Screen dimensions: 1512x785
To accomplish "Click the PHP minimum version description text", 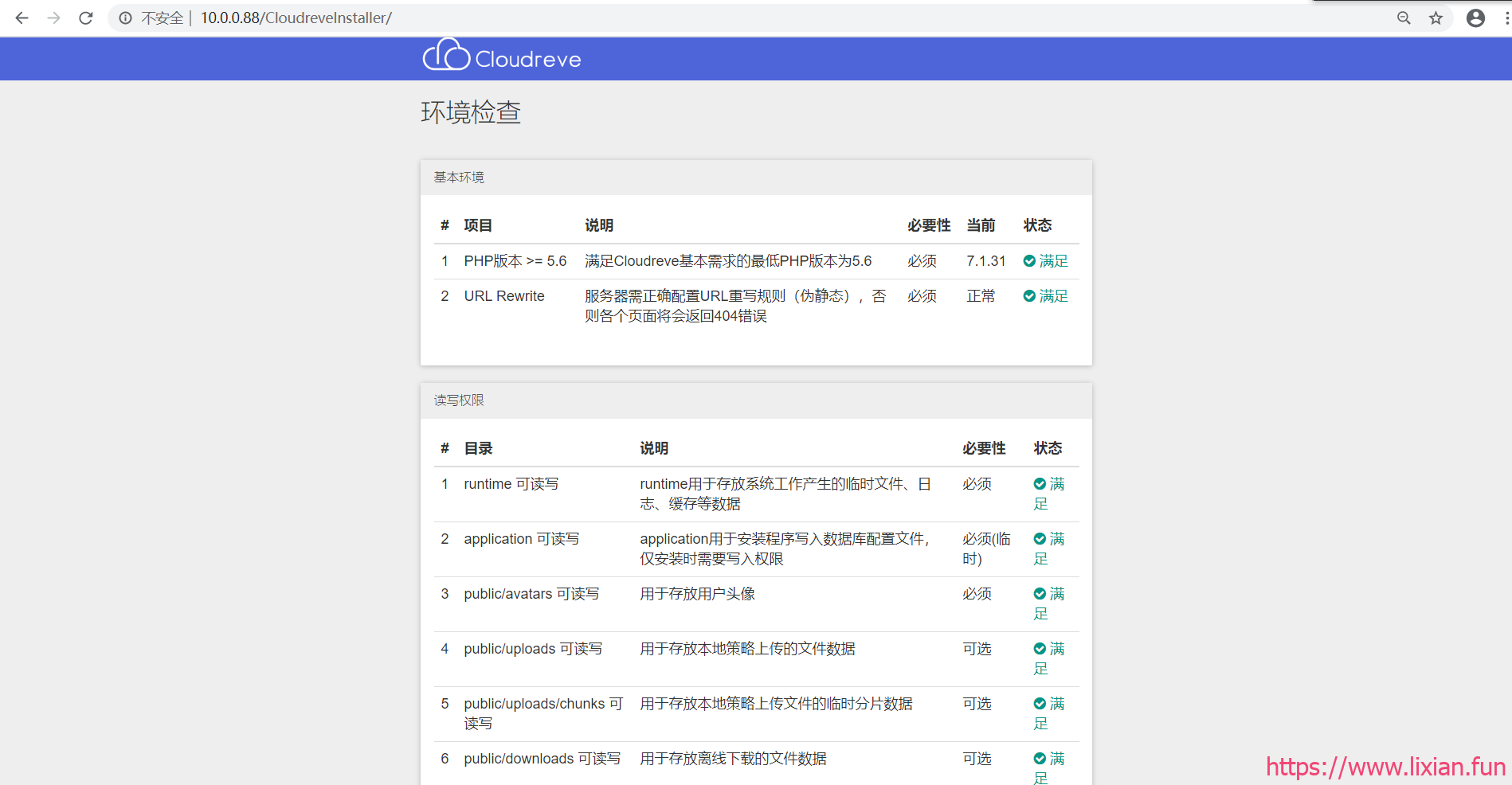I will (x=728, y=261).
